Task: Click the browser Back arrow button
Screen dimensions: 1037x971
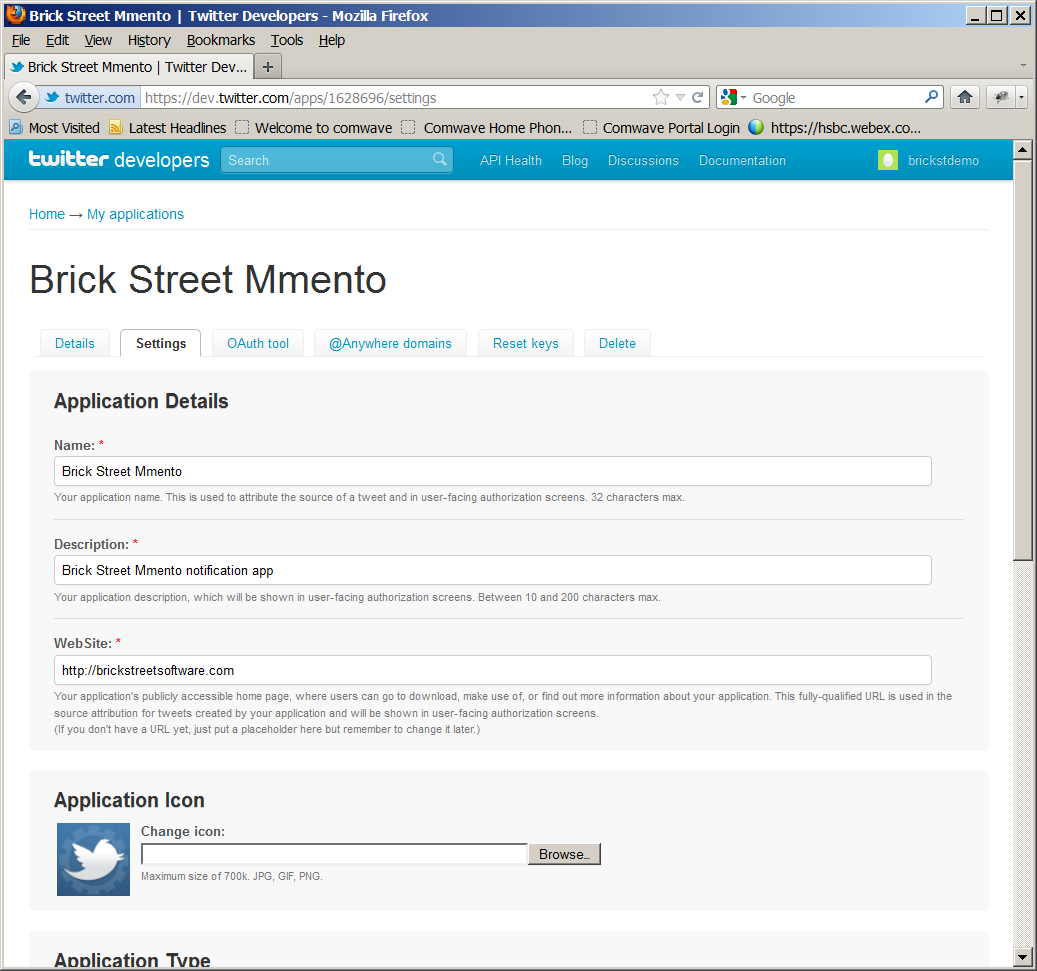Action: 25,97
